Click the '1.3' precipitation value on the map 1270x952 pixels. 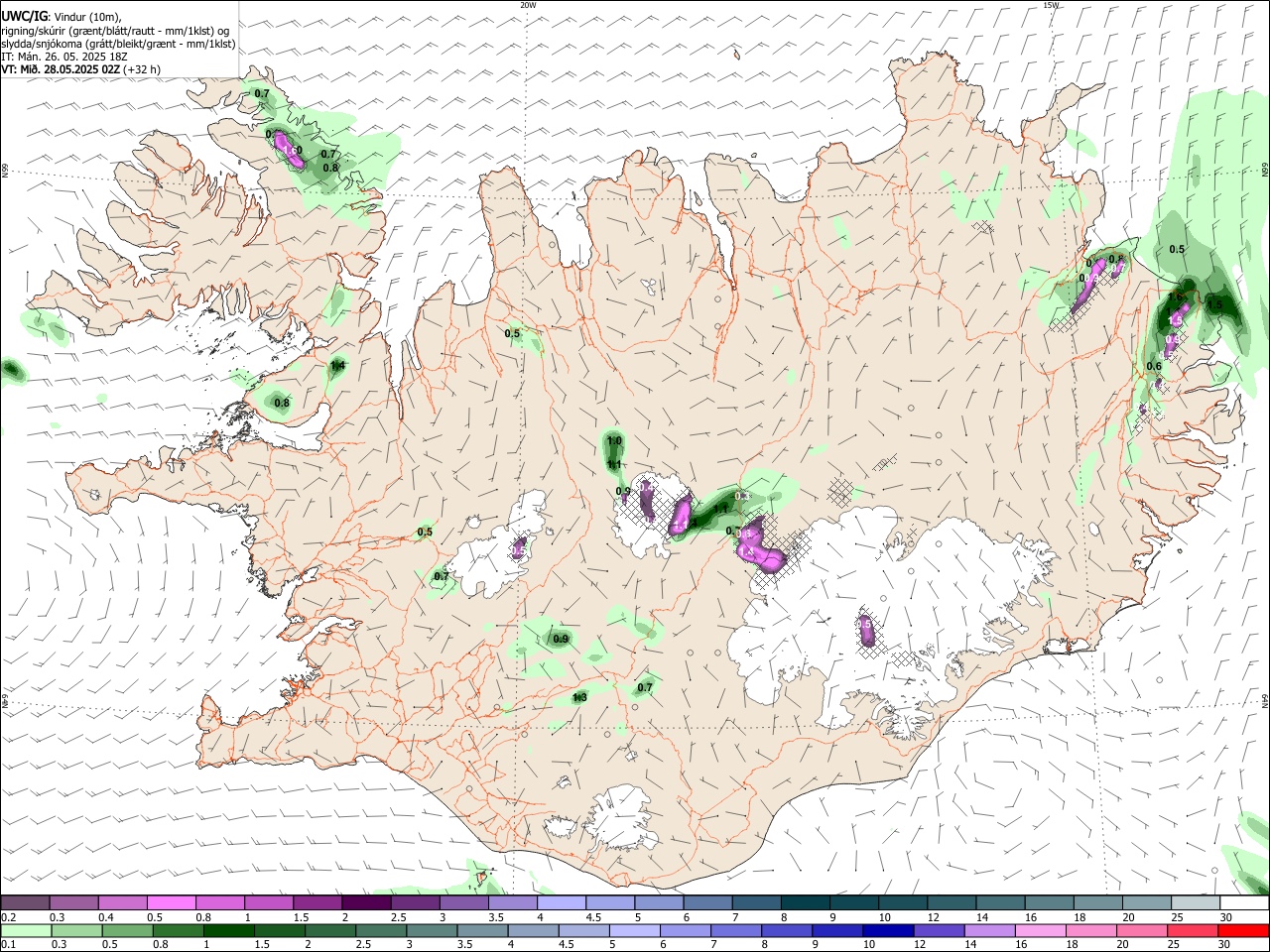(580, 698)
